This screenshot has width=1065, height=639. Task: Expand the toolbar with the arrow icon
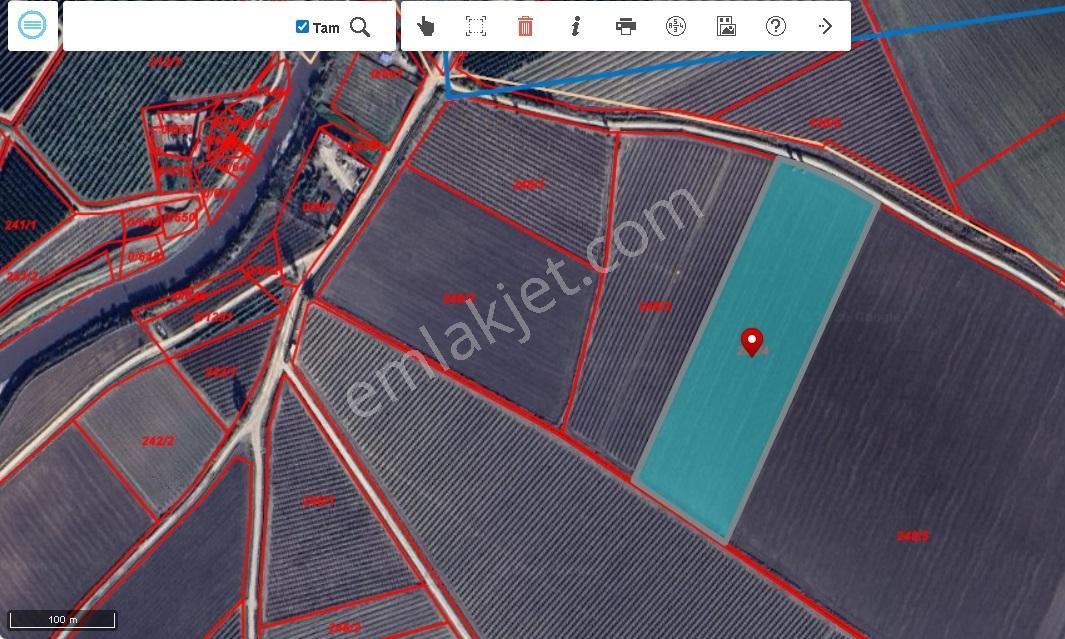click(x=825, y=26)
